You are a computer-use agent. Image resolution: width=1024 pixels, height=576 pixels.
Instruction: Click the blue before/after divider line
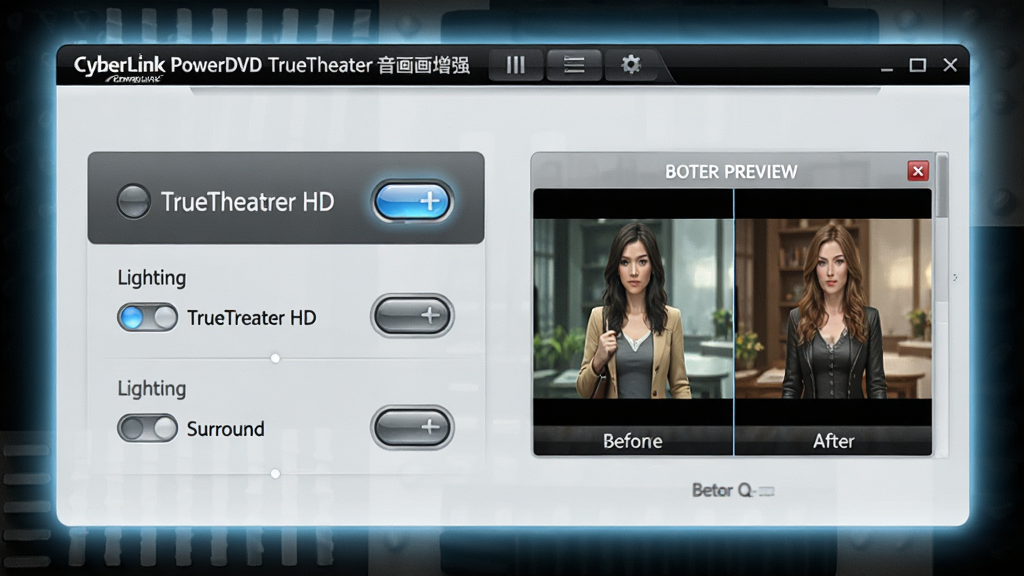click(734, 322)
